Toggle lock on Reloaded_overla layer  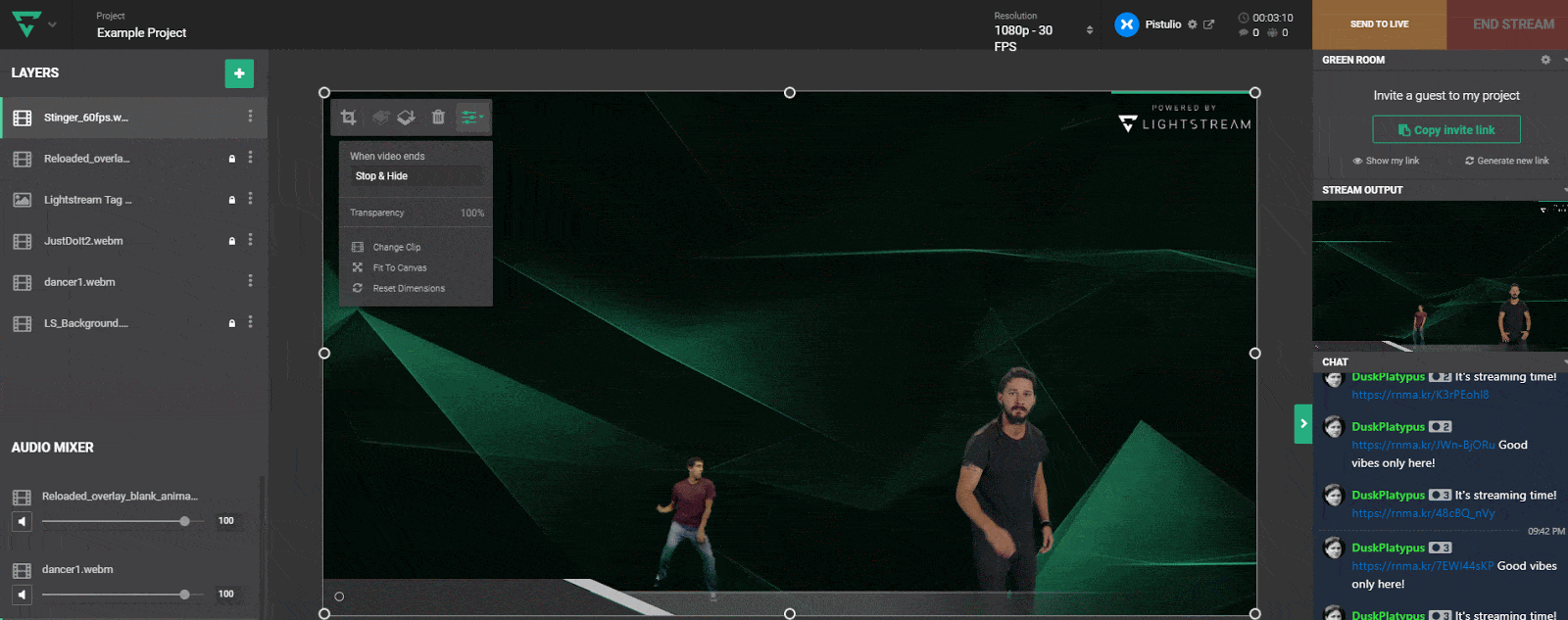coord(232,159)
